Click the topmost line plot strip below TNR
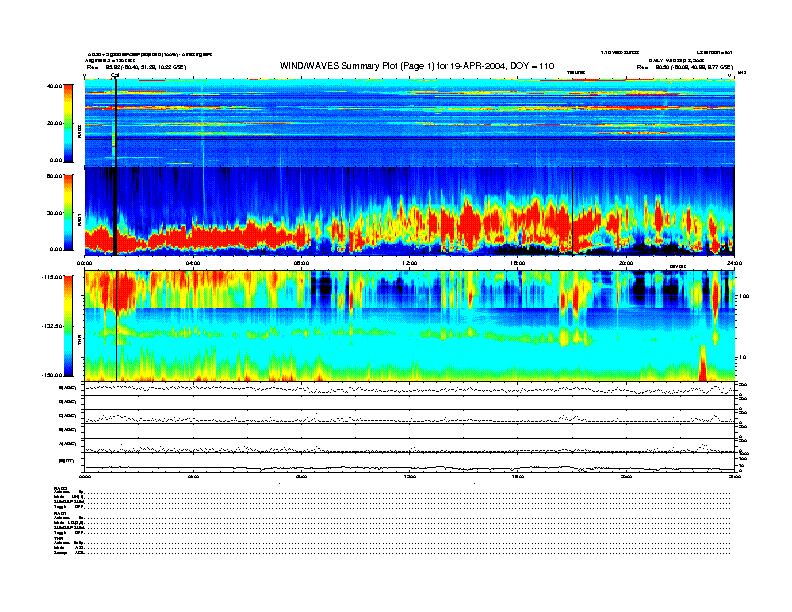The width and height of the screenshot is (792, 612). point(410,388)
